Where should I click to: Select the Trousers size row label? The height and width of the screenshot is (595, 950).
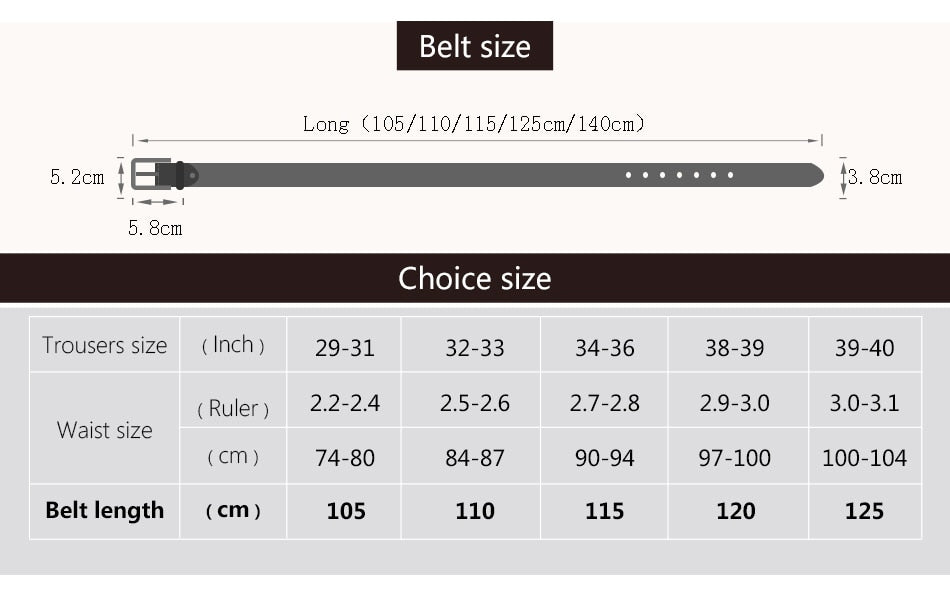[x=105, y=346]
